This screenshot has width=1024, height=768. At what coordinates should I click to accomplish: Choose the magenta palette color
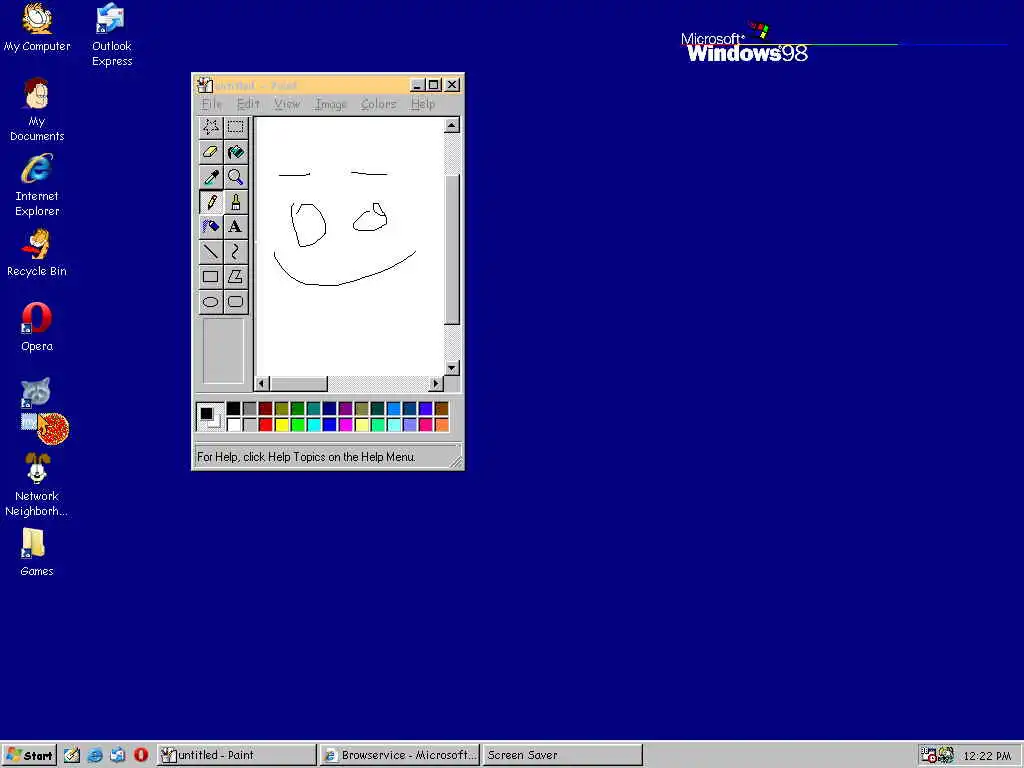[345, 425]
